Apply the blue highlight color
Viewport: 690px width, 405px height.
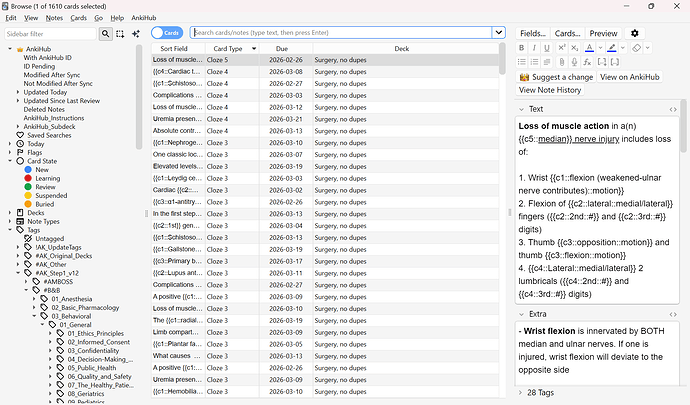coord(612,48)
